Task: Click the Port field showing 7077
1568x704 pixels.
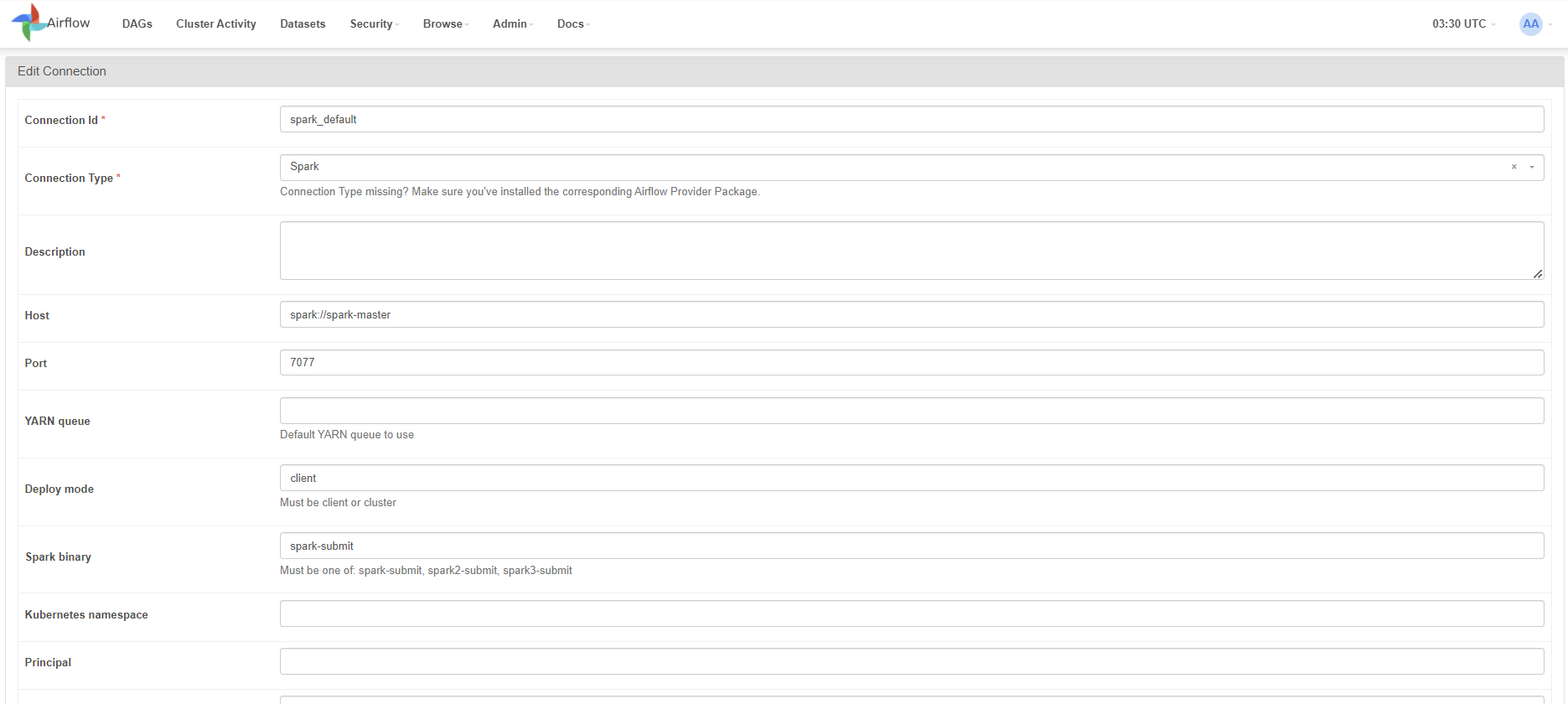Action: (x=912, y=362)
